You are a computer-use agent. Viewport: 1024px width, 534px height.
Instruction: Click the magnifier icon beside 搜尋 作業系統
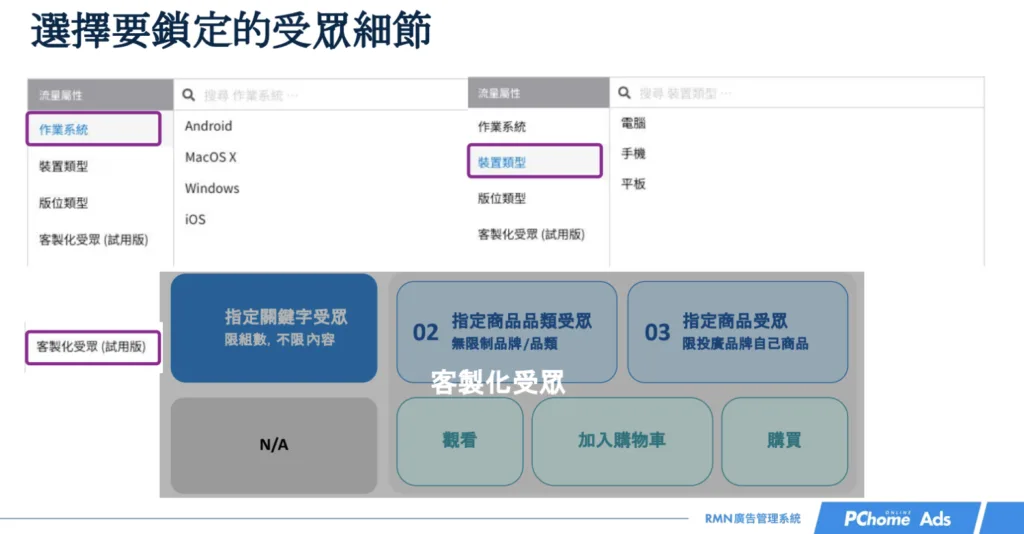(189, 96)
